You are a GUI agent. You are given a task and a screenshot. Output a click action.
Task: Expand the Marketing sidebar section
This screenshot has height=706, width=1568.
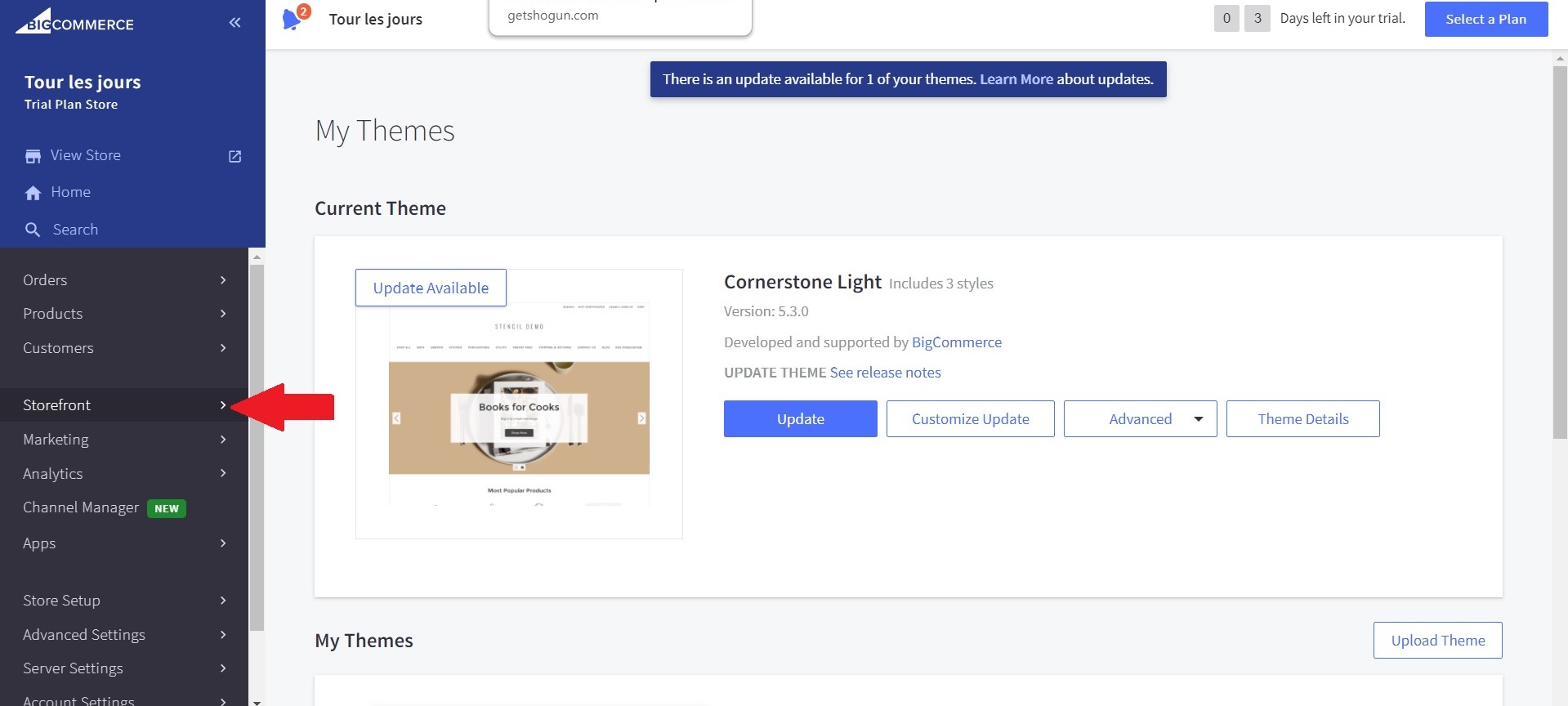pos(124,440)
